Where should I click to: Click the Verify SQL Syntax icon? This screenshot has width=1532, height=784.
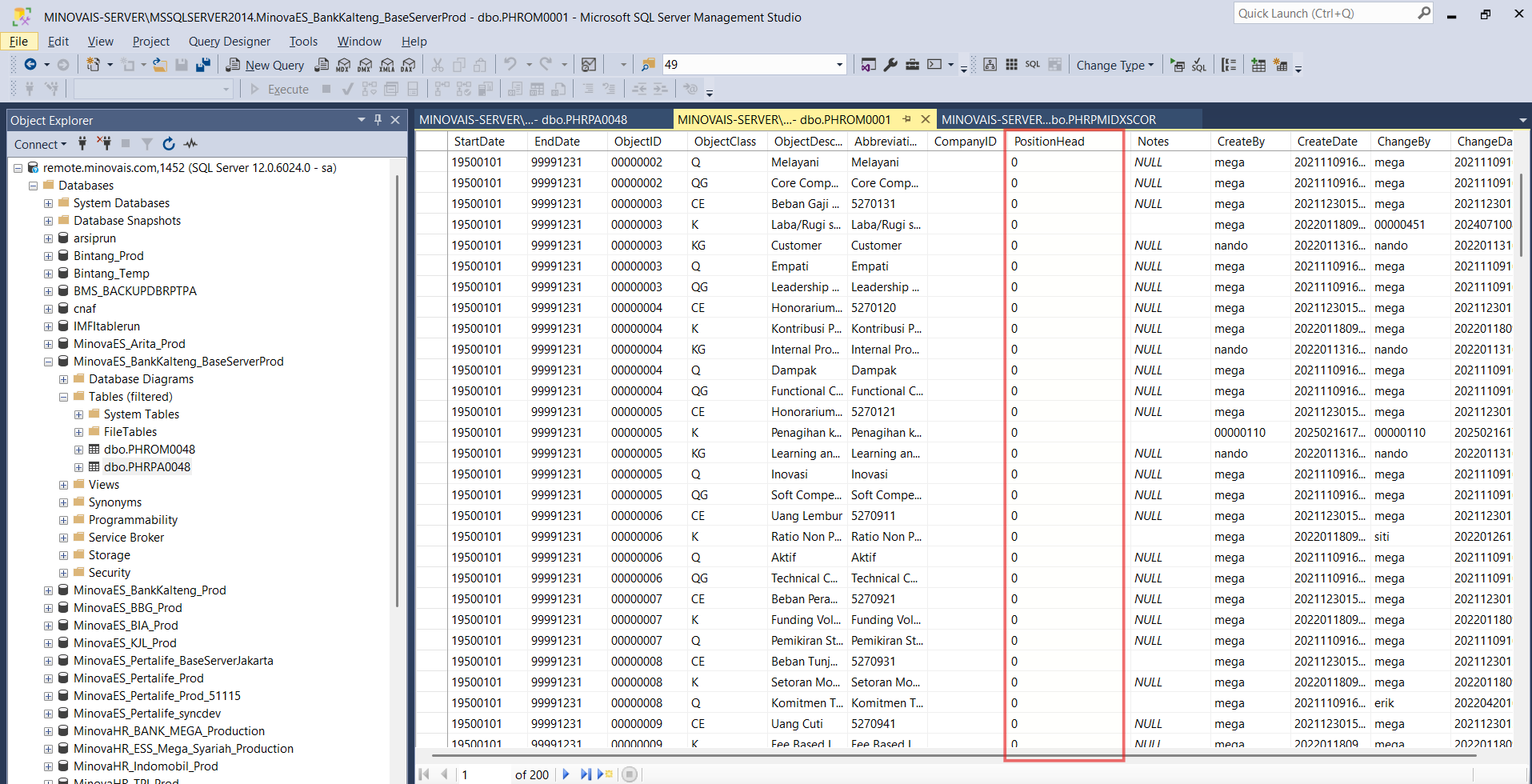(1198, 65)
